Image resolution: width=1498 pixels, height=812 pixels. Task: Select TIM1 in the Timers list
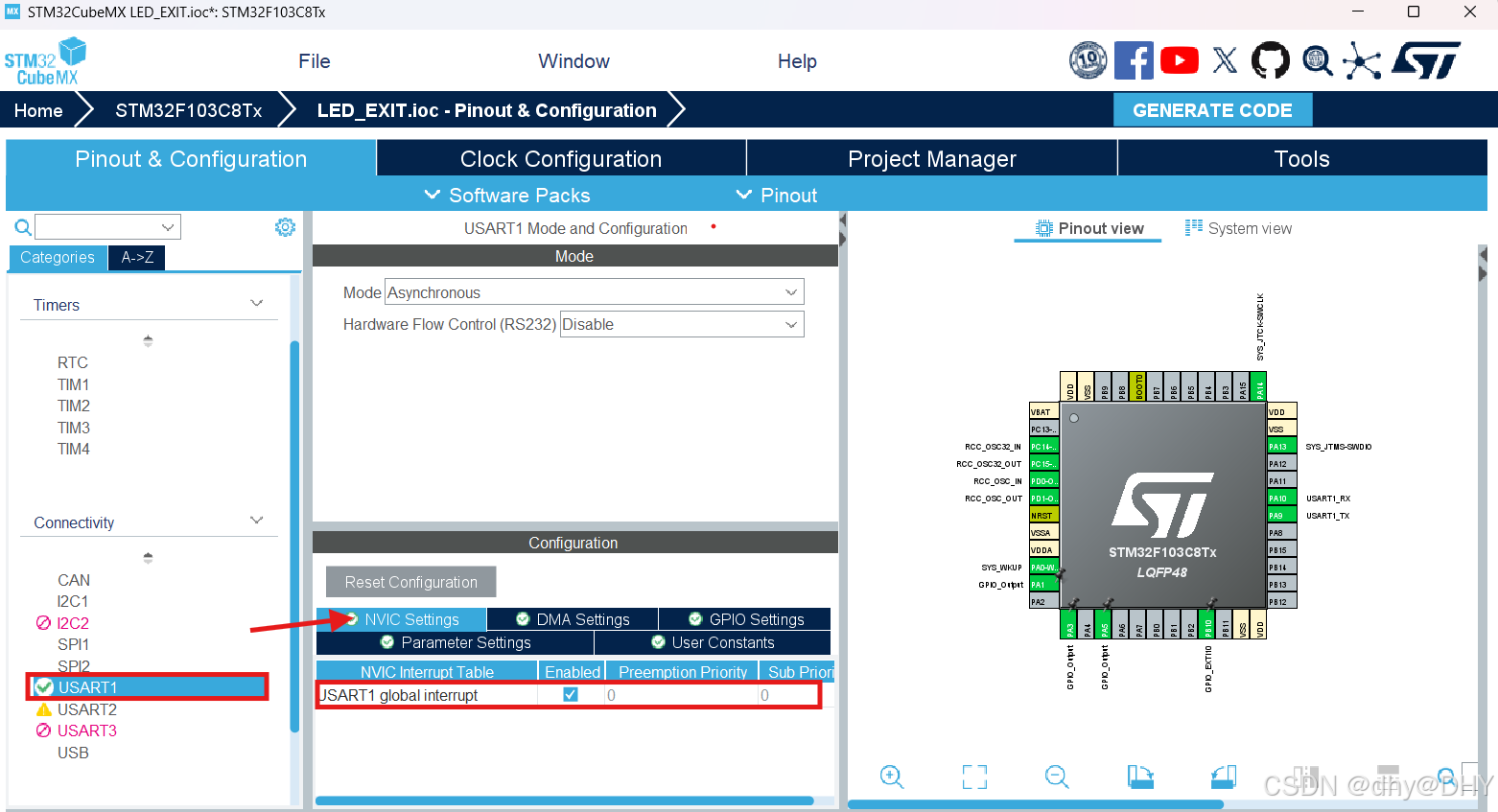(73, 384)
